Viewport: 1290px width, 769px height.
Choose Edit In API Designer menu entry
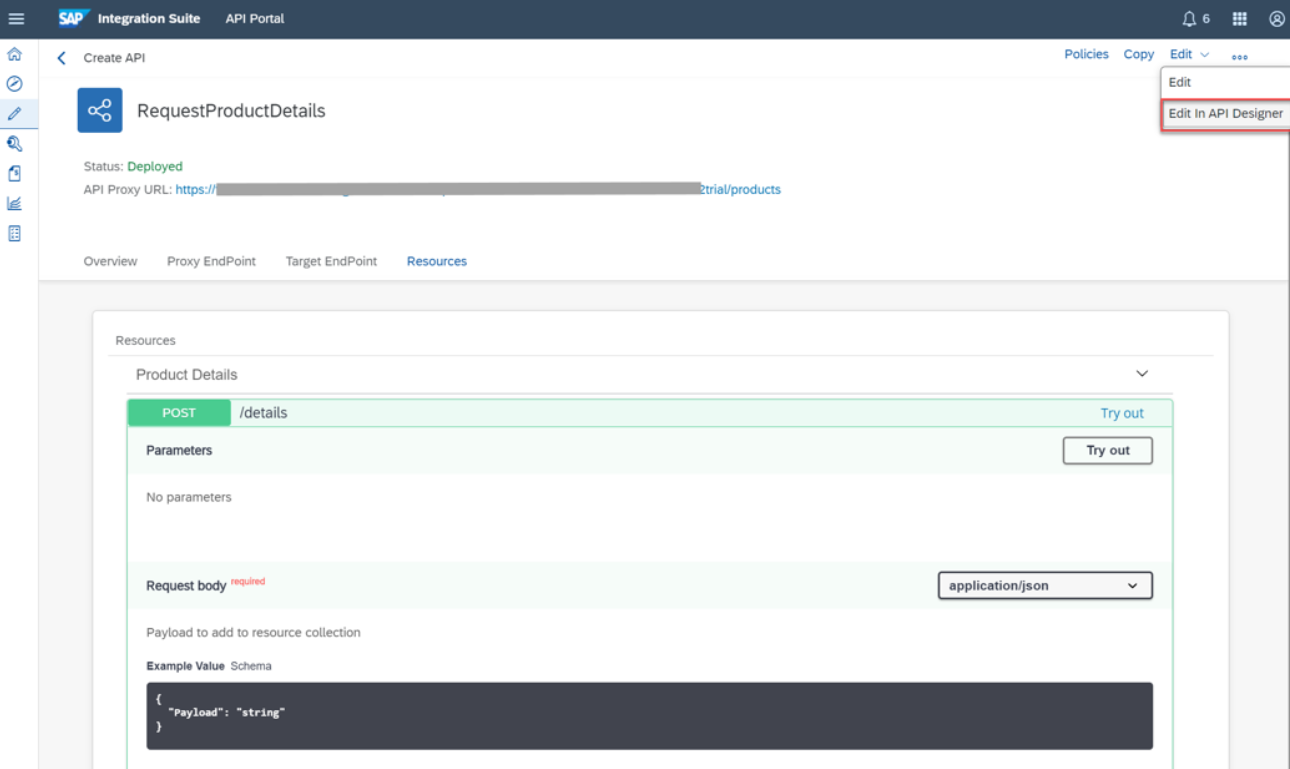coord(1226,113)
